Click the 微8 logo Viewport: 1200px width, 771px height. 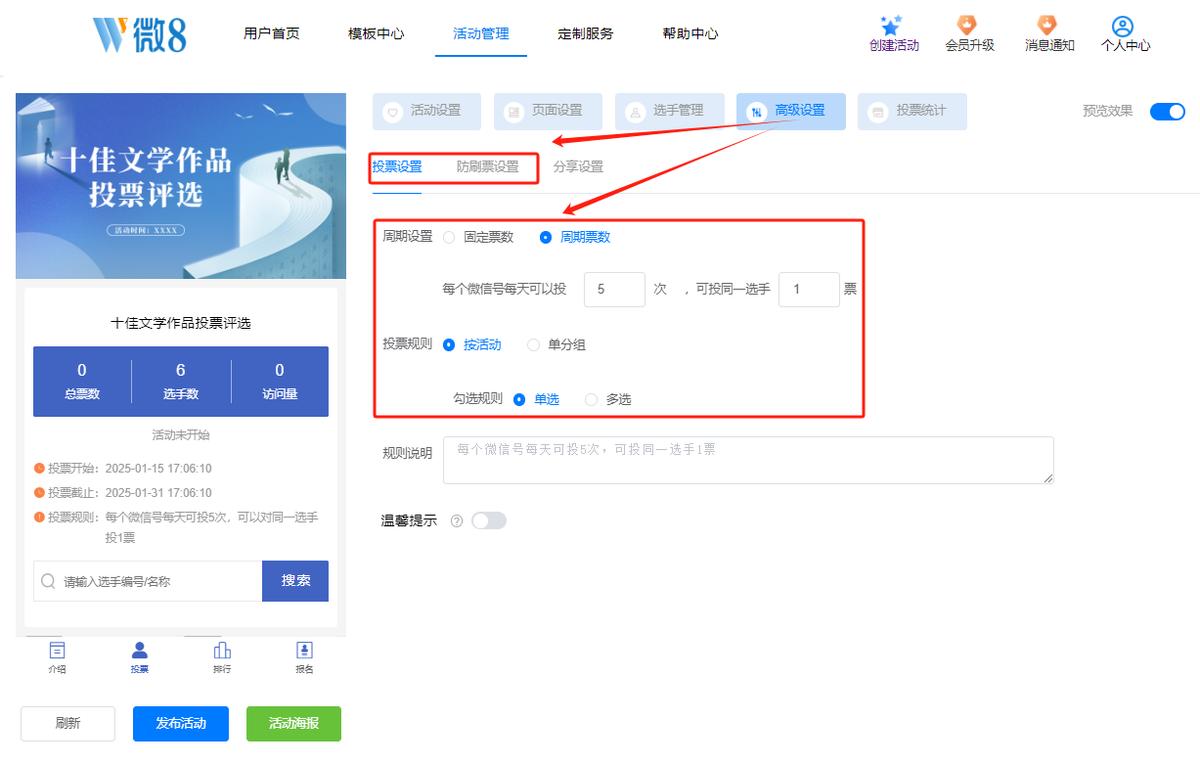(x=139, y=34)
